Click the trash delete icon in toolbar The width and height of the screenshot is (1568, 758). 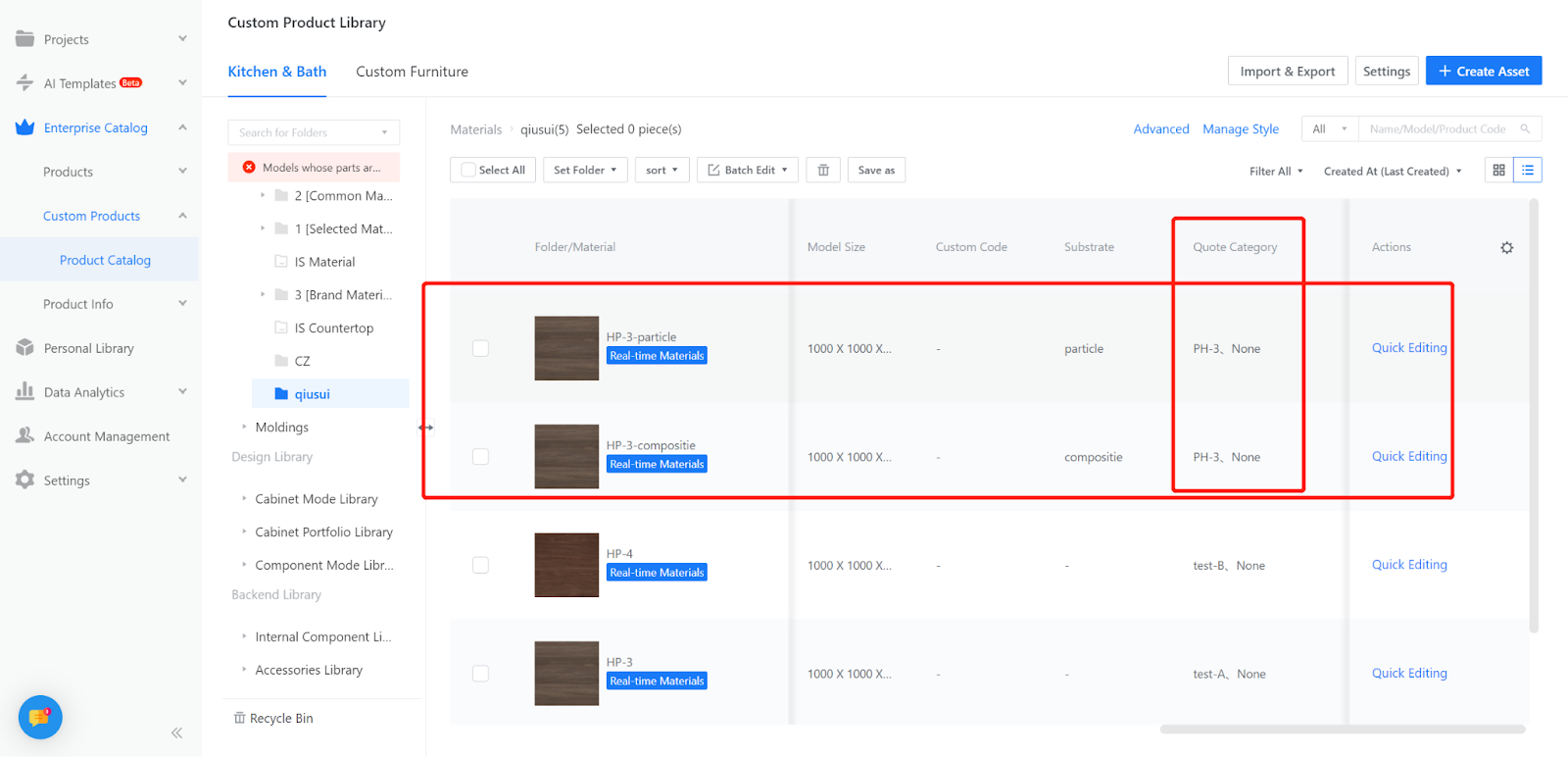coord(823,171)
